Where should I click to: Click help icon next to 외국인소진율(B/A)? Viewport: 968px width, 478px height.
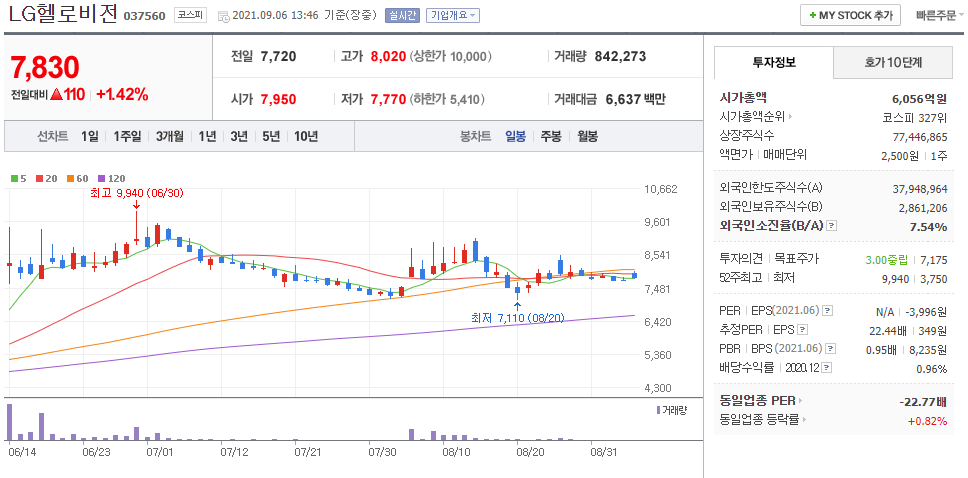832,226
